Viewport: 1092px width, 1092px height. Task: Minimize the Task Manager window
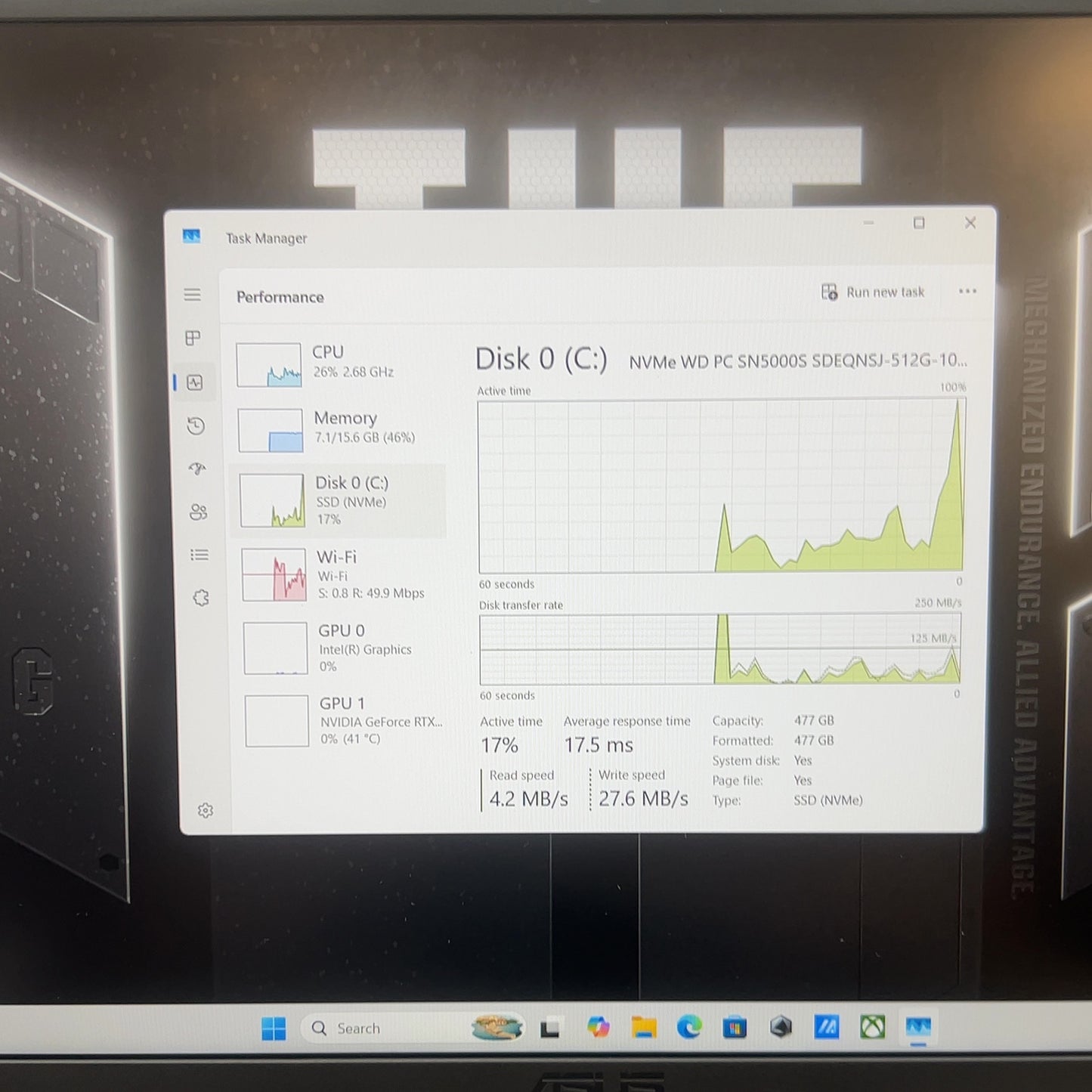pos(868,223)
